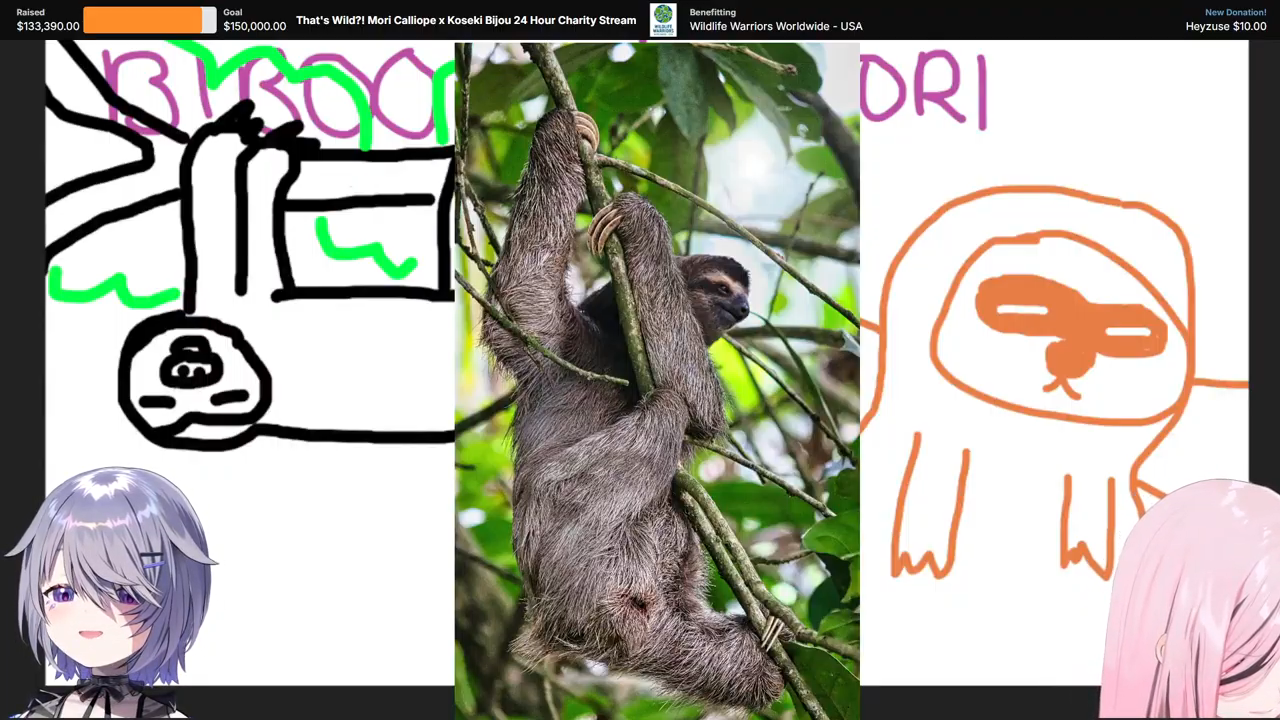Click the goal amount $150,000.00
Image resolution: width=1280 pixels, height=720 pixels.
(254, 26)
